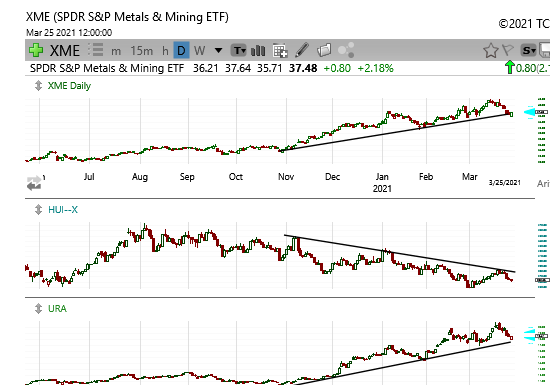Open the timeframe dropdown arrow after W
Image resolution: width=550 pixels, height=385 pixels.
pos(218,50)
